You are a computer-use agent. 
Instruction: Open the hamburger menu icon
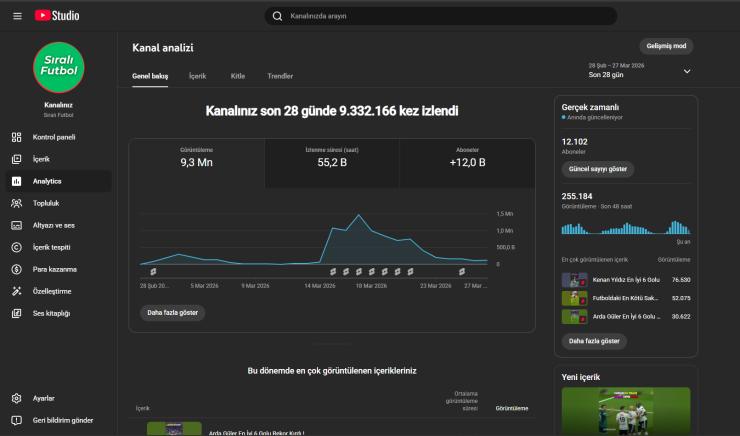(x=16, y=15)
